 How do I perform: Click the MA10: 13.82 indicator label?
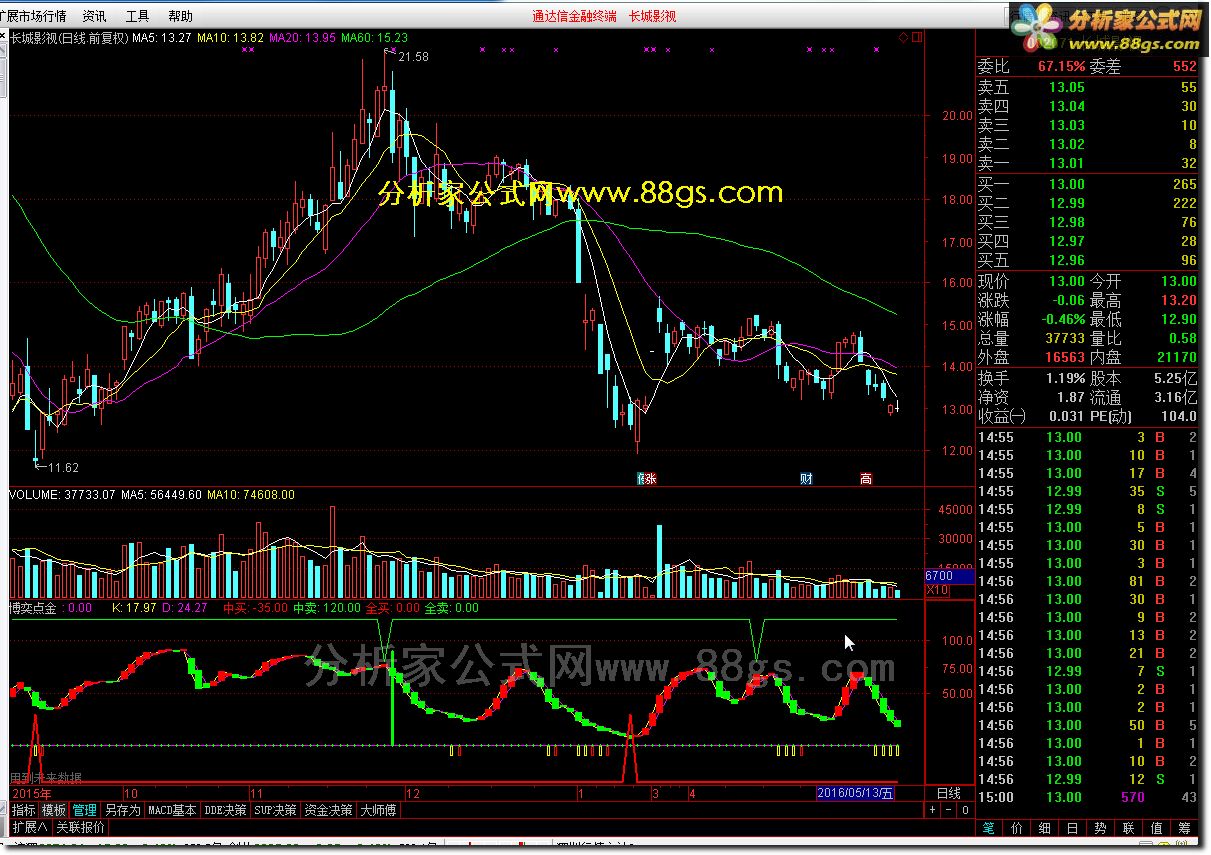pyautogui.click(x=232, y=39)
